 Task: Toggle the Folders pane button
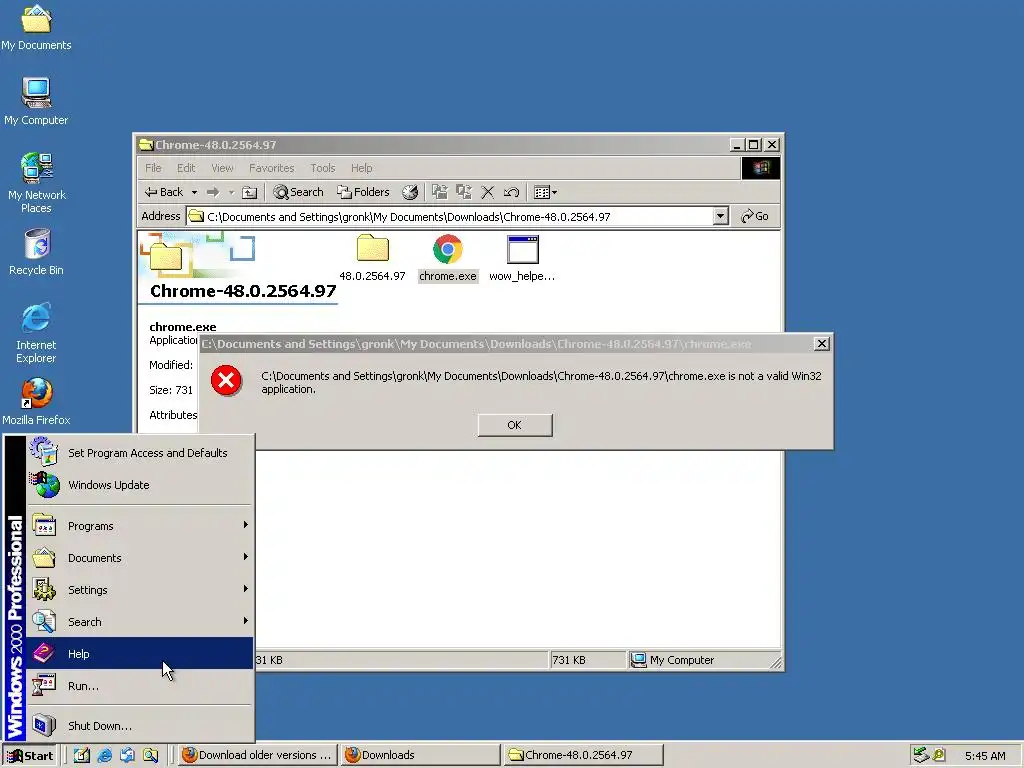pos(363,192)
